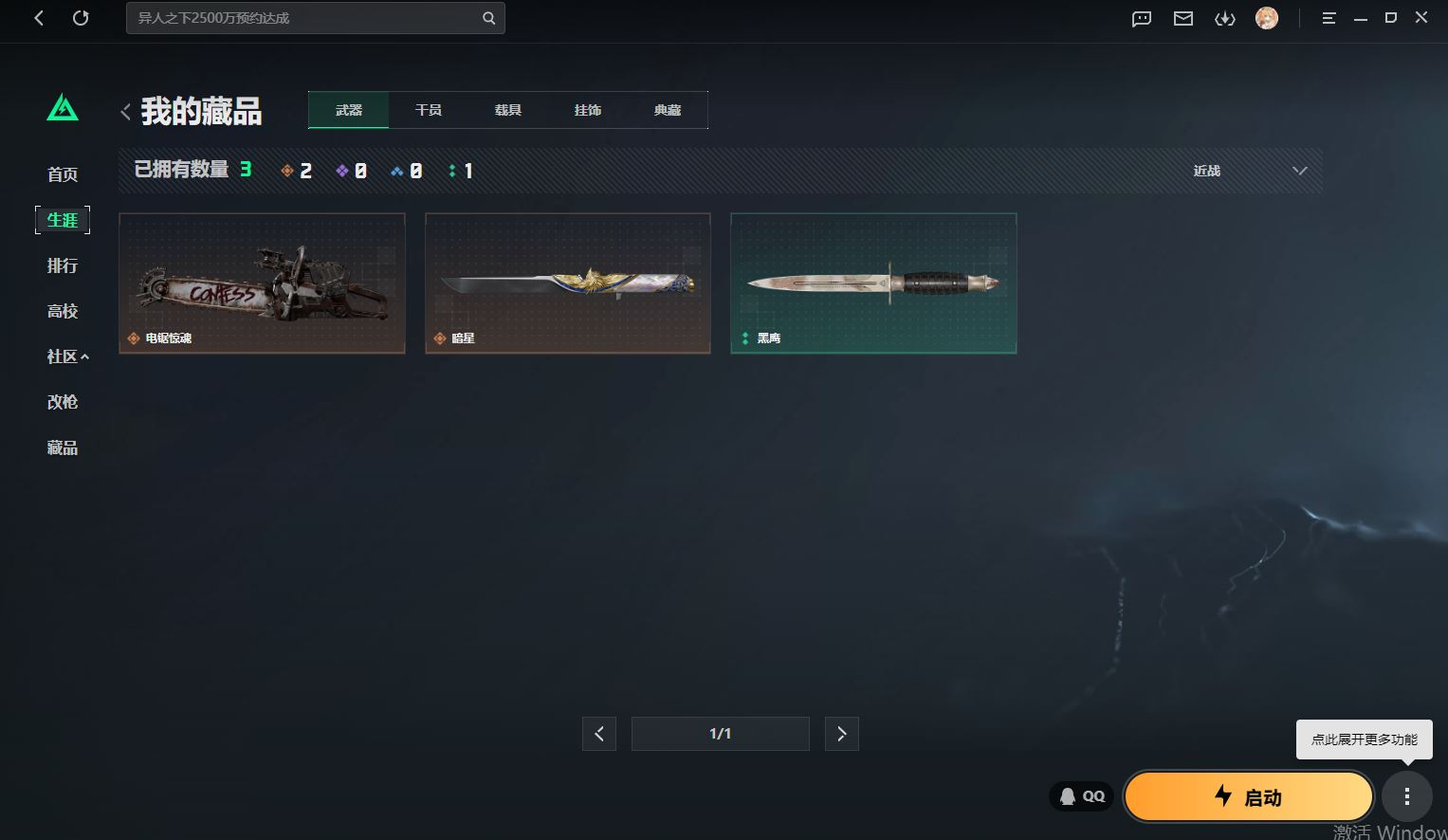
Task: Expand more functions via three-dot button
Action: pyautogui.click(x=1406, y=796)
